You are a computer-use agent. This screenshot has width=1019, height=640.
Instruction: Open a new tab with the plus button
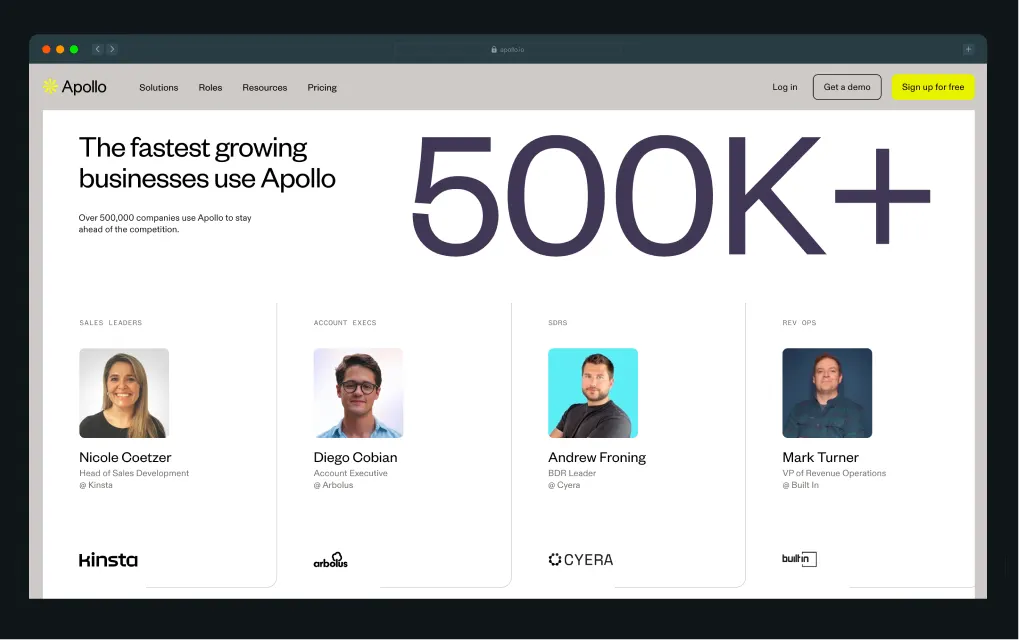point(968,49)
